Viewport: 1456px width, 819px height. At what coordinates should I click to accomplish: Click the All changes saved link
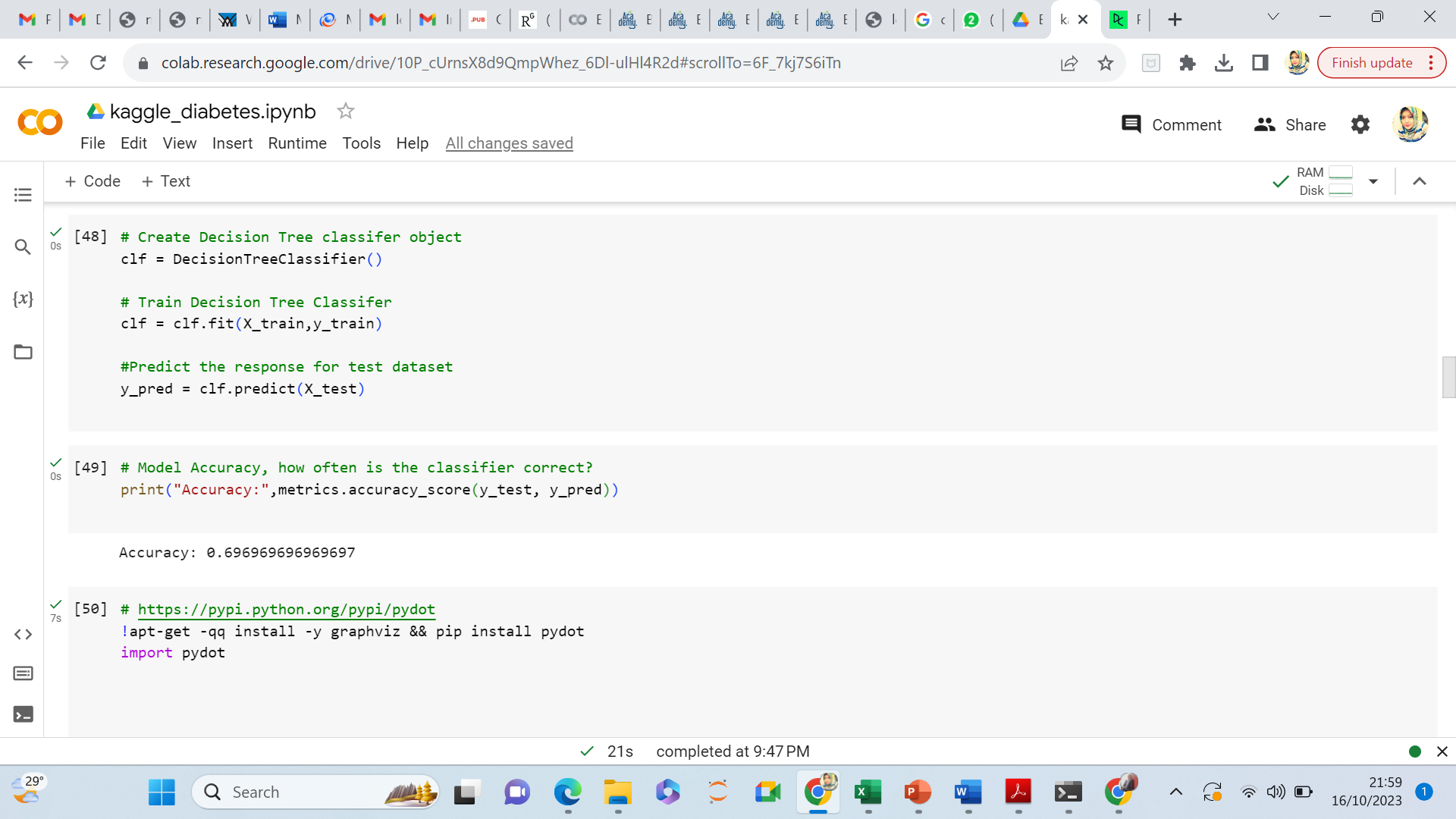point(509,143)
